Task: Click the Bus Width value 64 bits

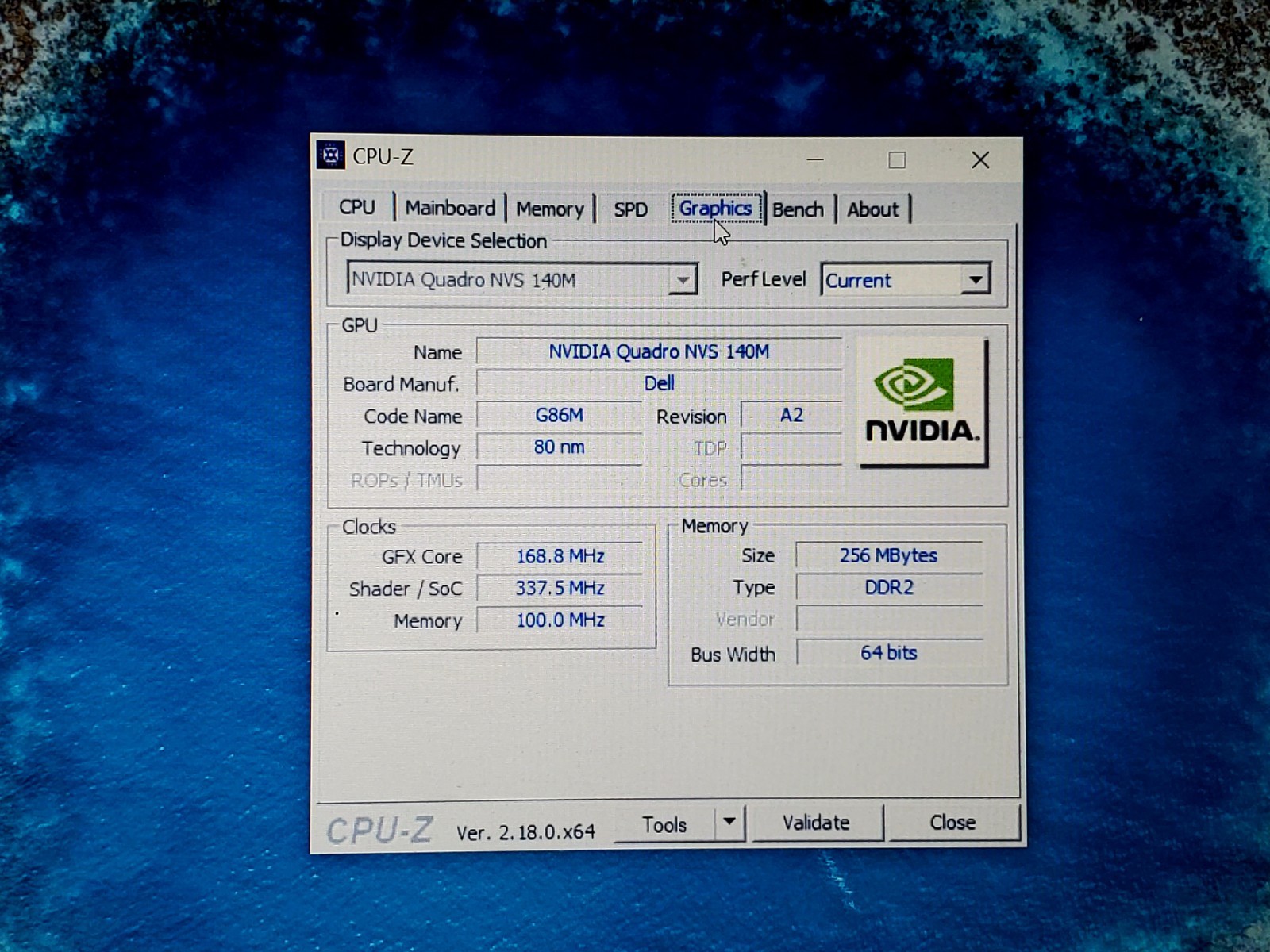Action: pyautogui.click(x=889, y=652)
